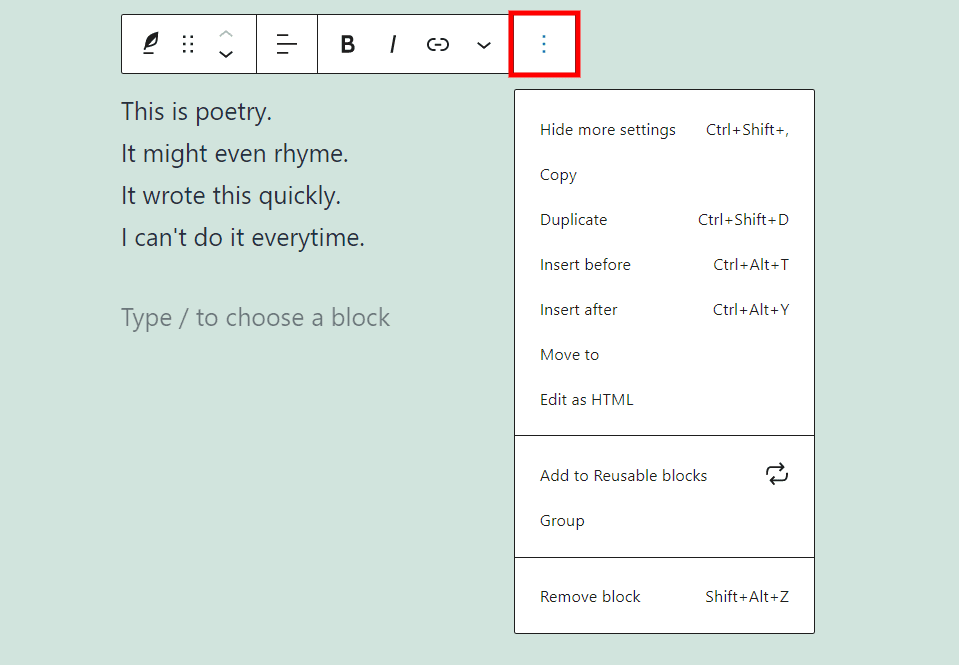Open the additional formatting dropdown
This screenshot has height=665, width=959.
484,45
